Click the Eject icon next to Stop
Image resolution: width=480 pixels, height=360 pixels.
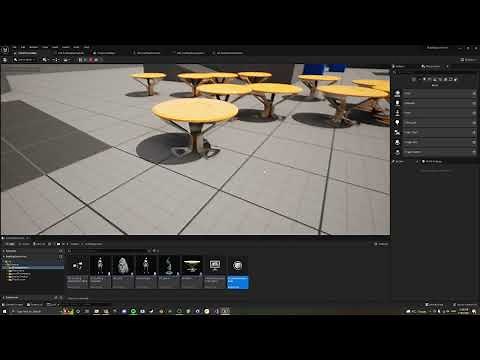point(96,60)
